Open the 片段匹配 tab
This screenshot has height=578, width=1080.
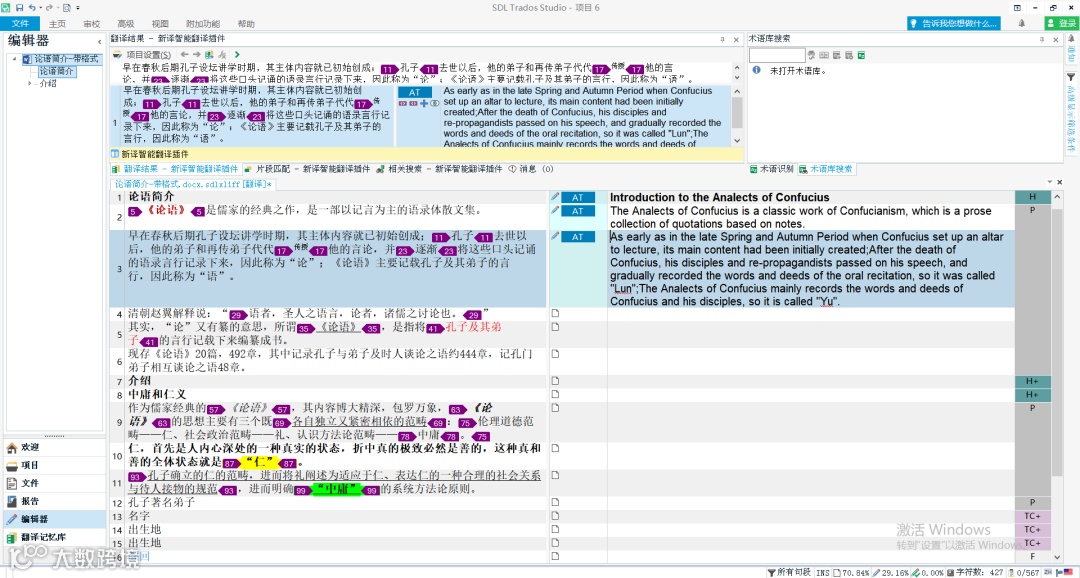[x=307, y=169]
